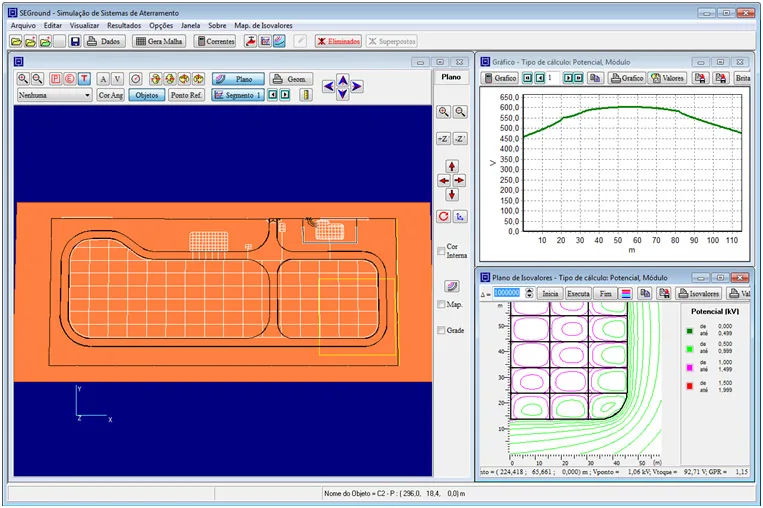This screenshot has width=763, height=508.
Task: Click the first rotate-view globe icon
Action: tap(155, 79)
